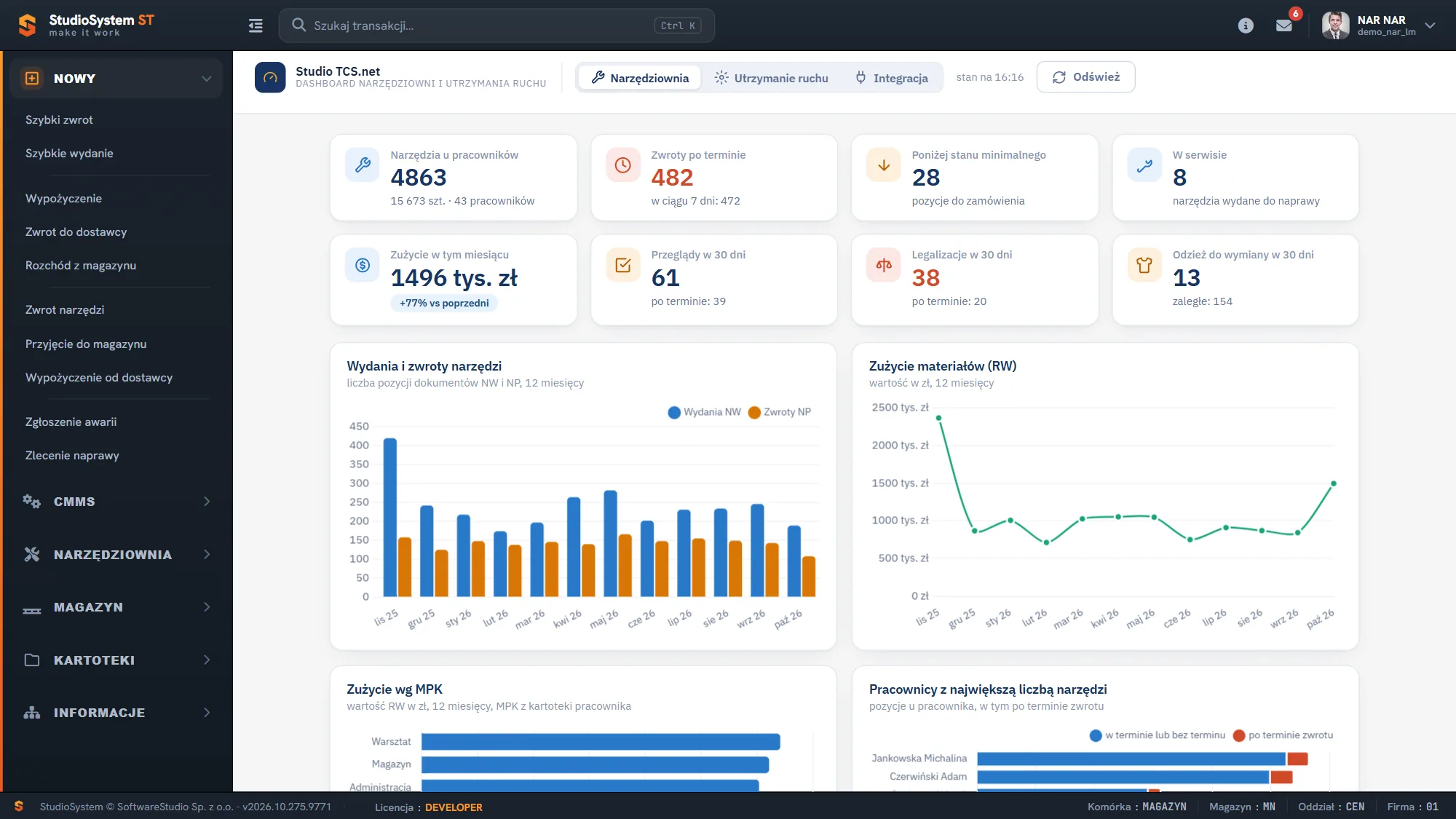
Task: Expand the MAGAZYN menu chevron
Action: tap(207, 607)
